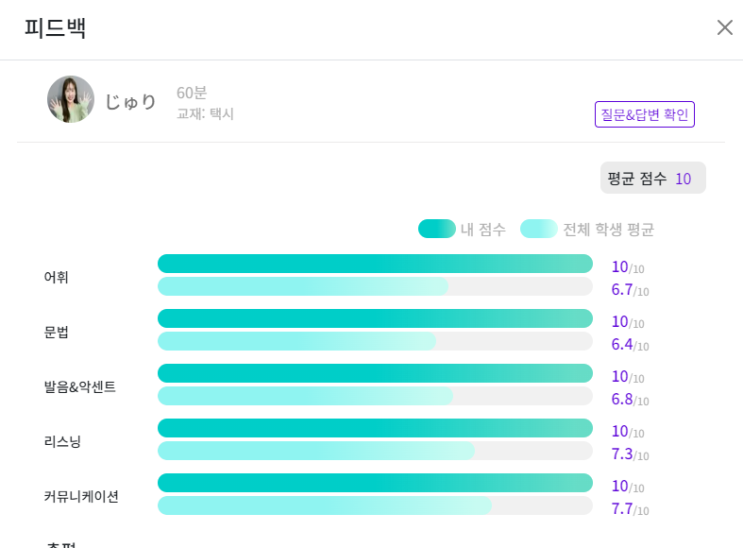743x548 pixels.
Task: Click the 커뮤니케이션 category label
Action: pos(81,496)
